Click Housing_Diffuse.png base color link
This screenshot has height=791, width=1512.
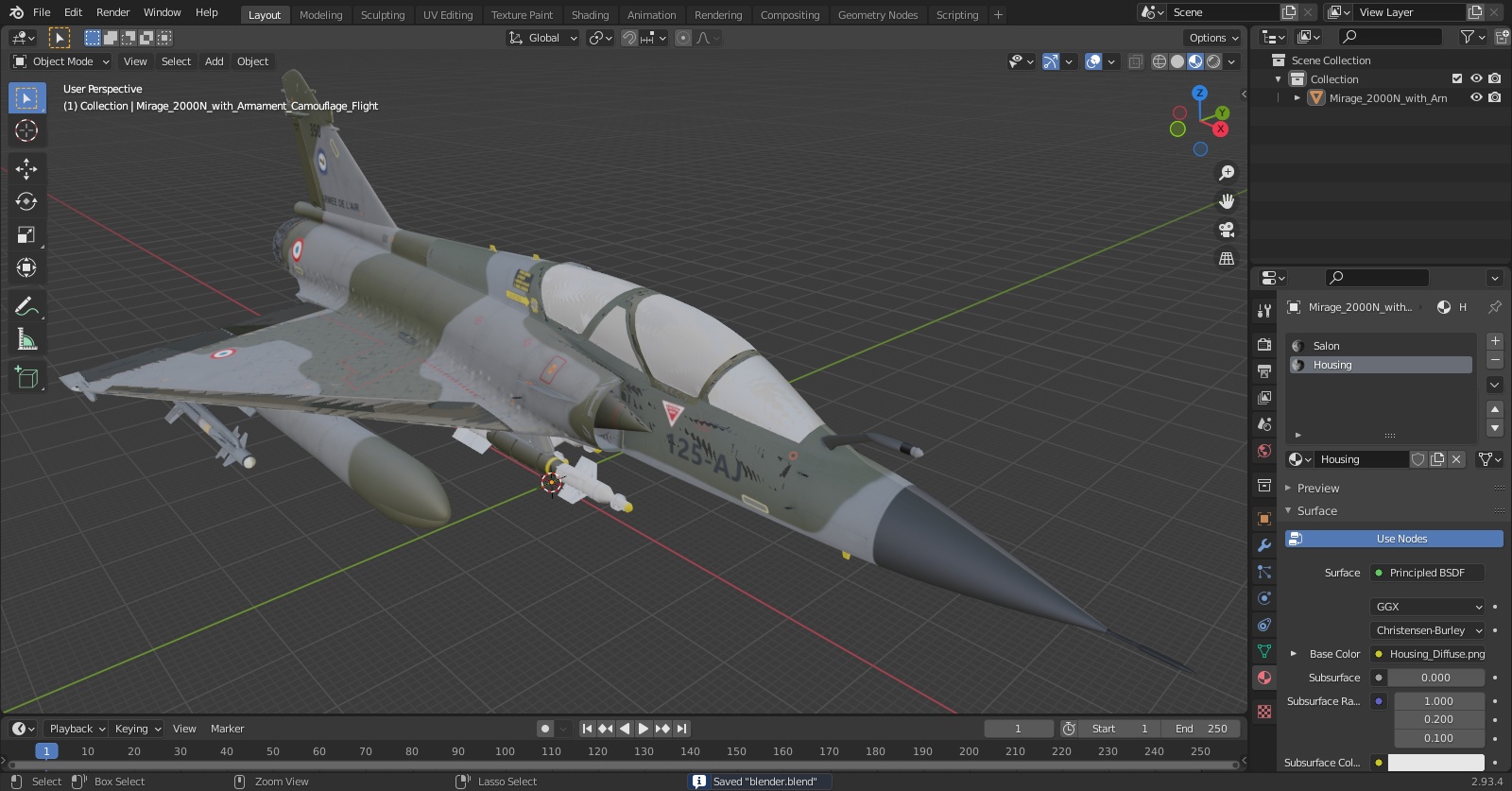pos(1428,654)
